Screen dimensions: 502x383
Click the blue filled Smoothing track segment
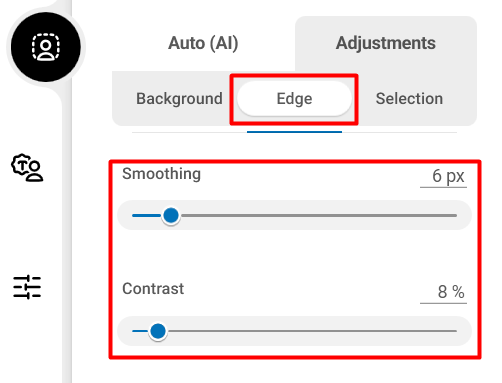147,216
